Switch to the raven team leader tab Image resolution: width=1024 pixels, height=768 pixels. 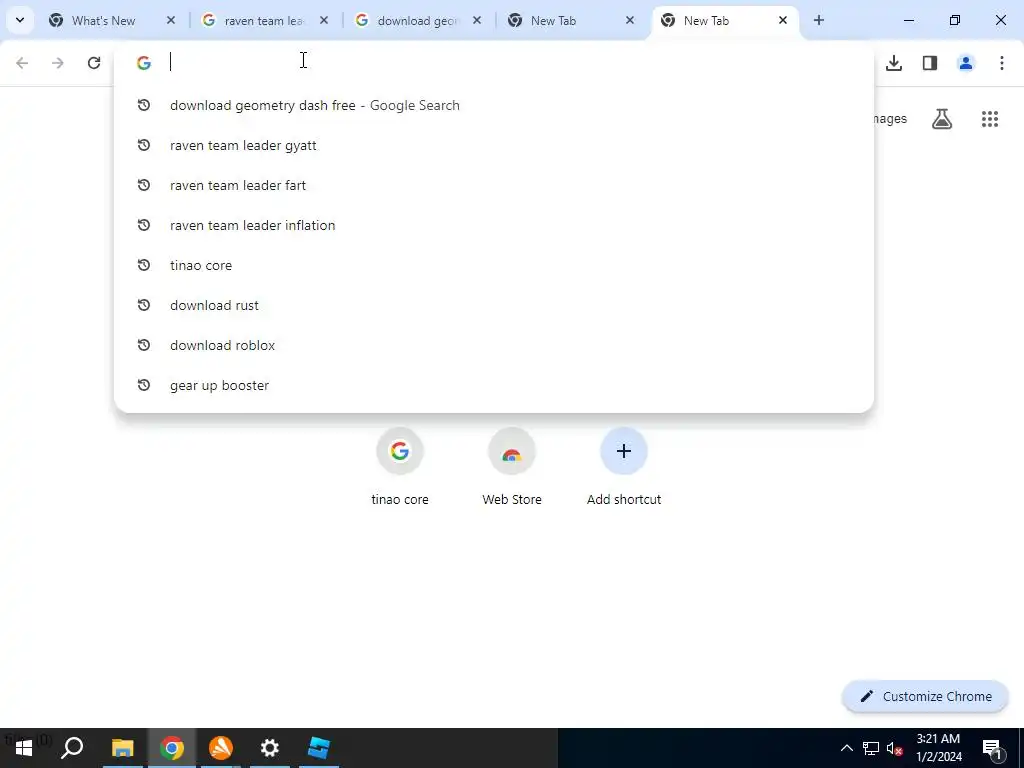point(263,21)
